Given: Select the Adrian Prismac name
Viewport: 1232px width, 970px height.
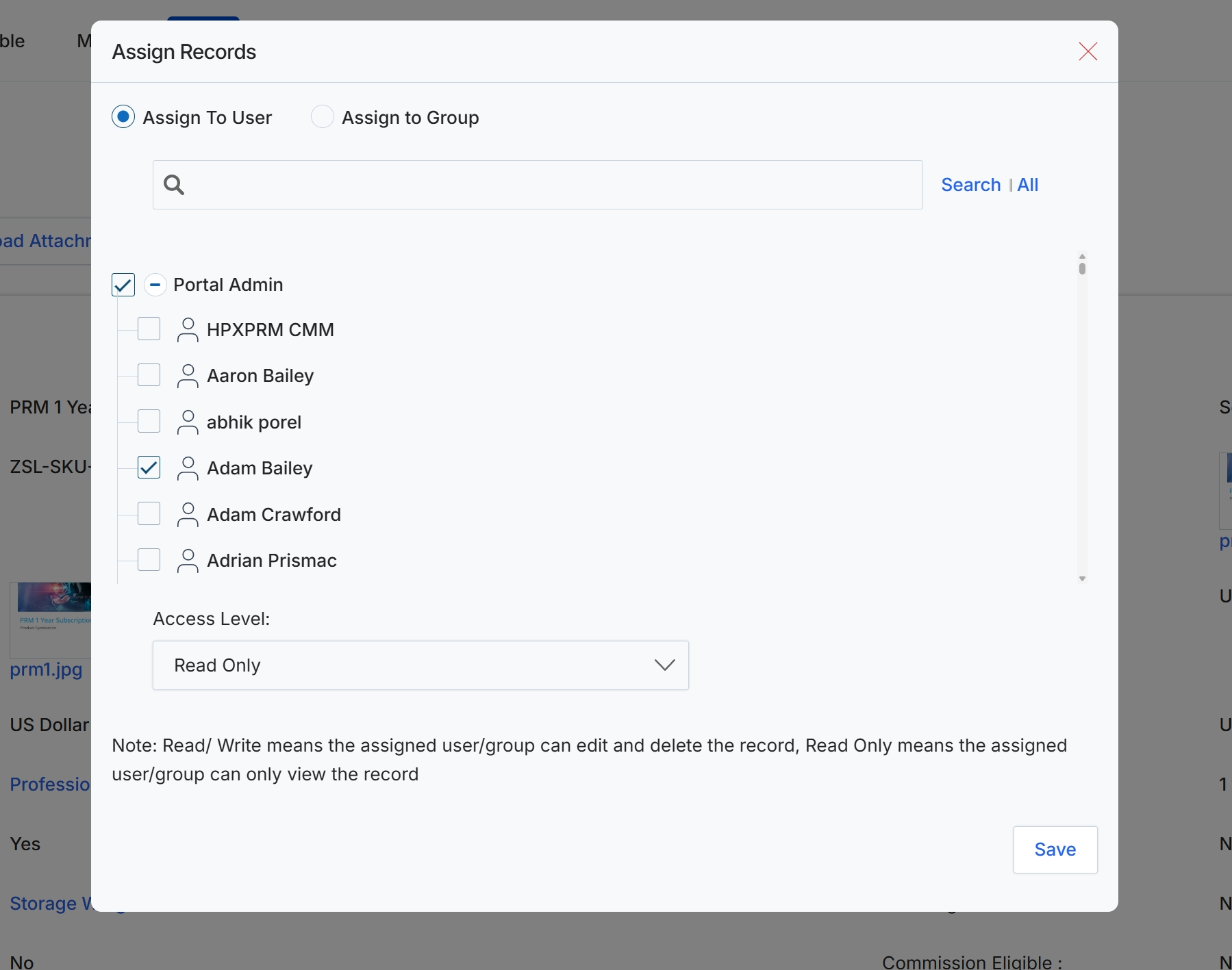Looking at the screenshot, I should (272, 561).
